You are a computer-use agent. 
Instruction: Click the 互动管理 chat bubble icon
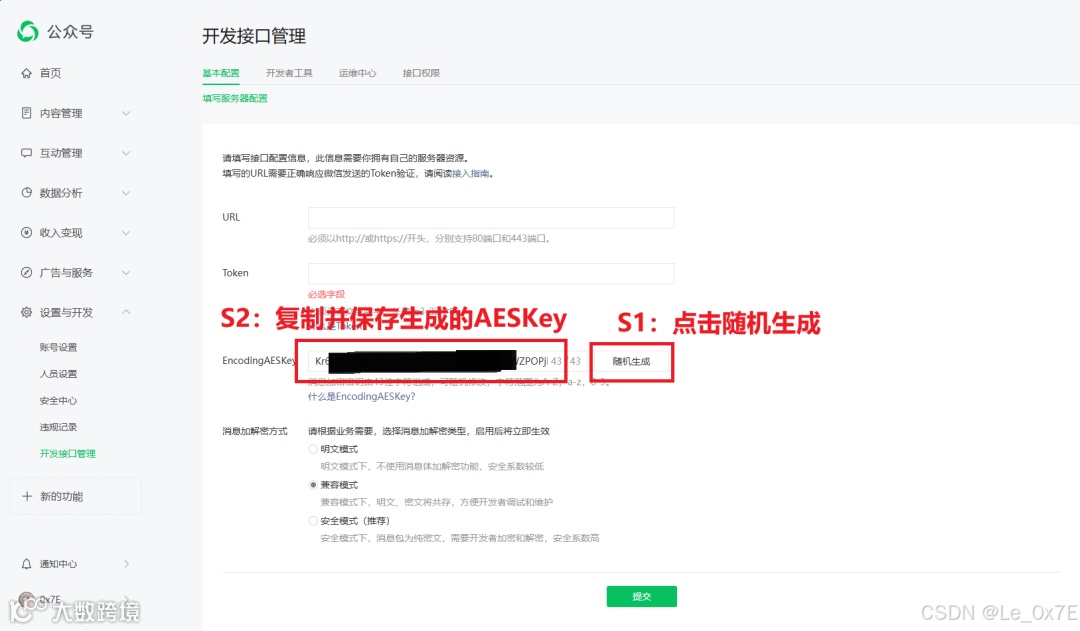pyautogui.click(x=26, y=153)
